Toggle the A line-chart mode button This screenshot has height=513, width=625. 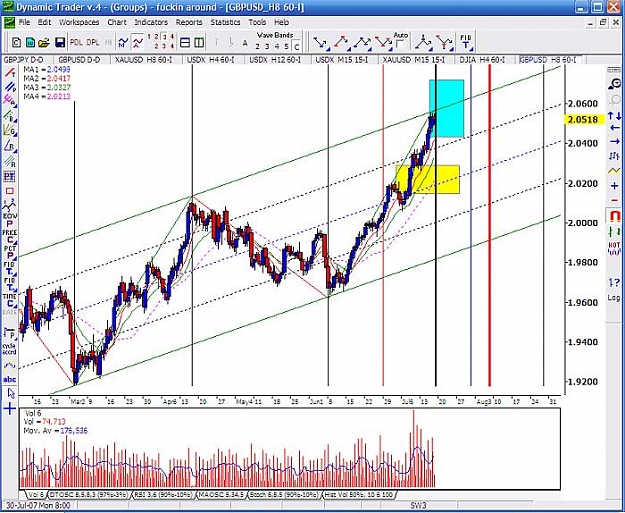coord(138,42)
